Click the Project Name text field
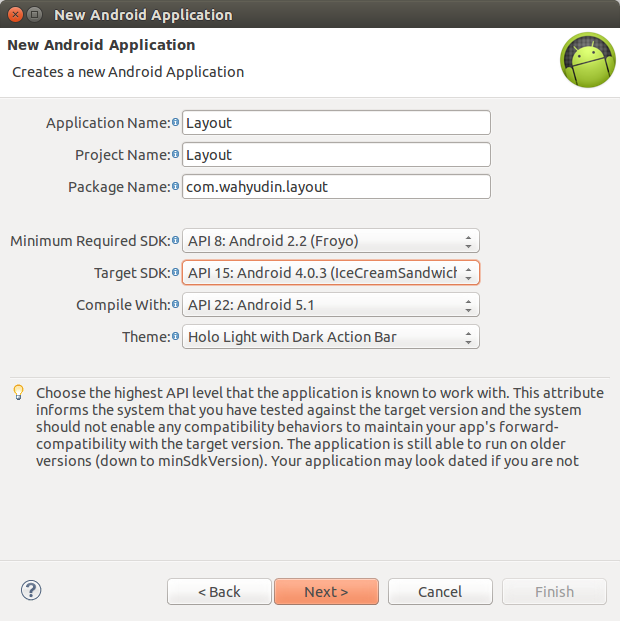Image resolution: width=620 pixels, height=621 pixels. point(336,155)
